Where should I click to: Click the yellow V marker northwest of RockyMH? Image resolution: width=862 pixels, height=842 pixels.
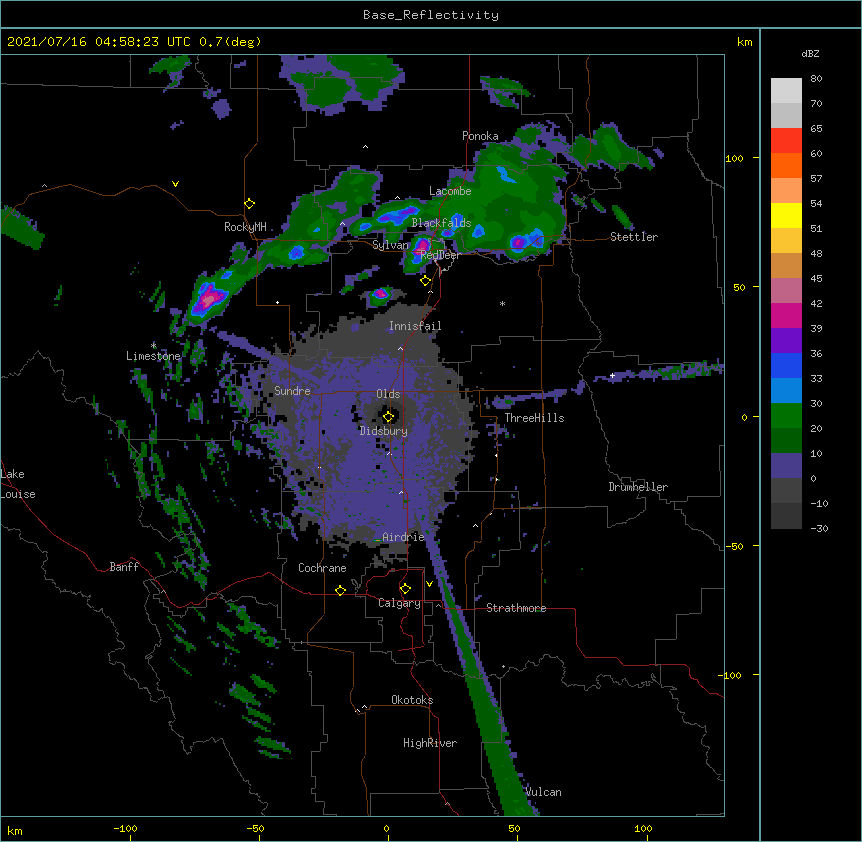pos(175,184)
